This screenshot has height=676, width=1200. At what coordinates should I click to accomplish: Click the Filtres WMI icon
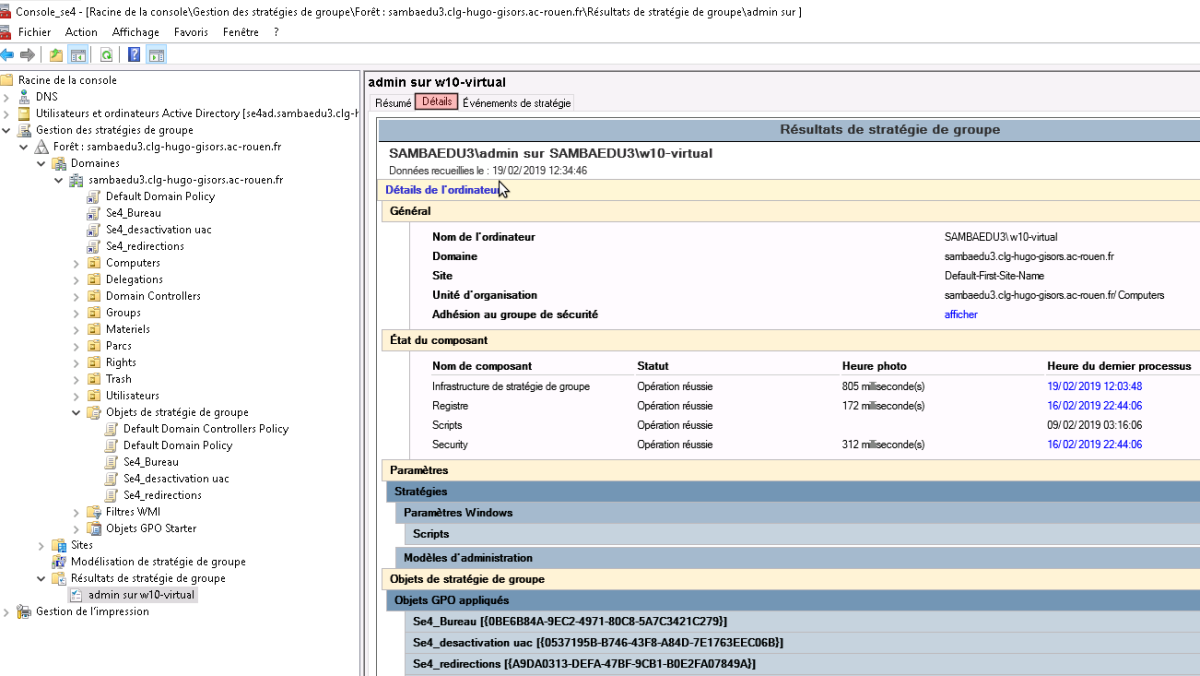click(x=95, y=512)
